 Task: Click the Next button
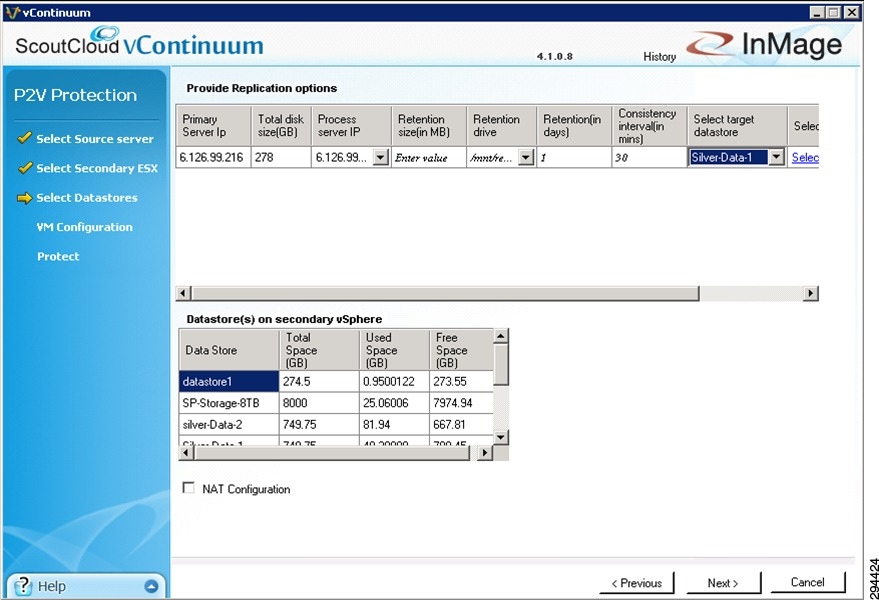point(723,583)
